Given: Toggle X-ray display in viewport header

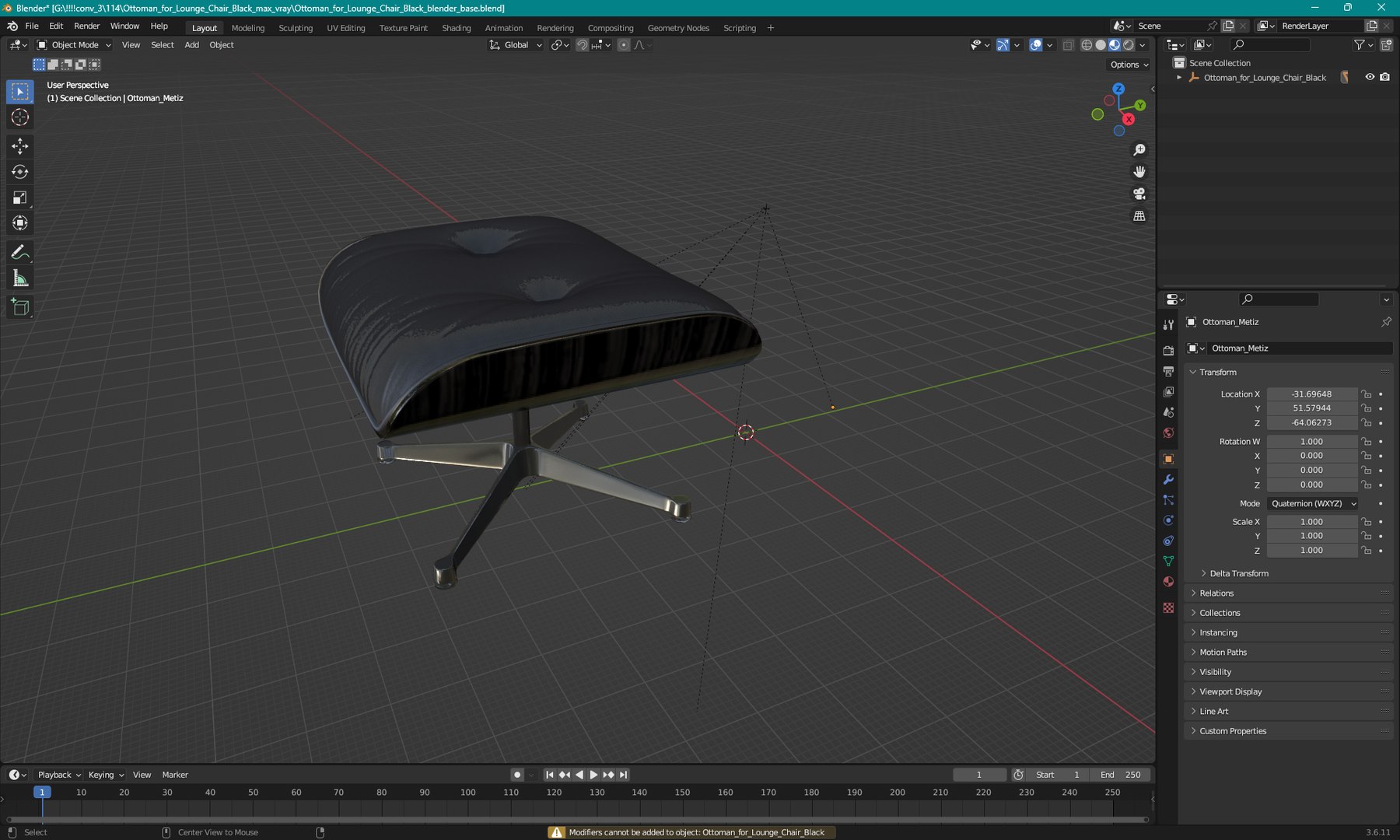Looking at the screenshot, I should click(1068, 45).
